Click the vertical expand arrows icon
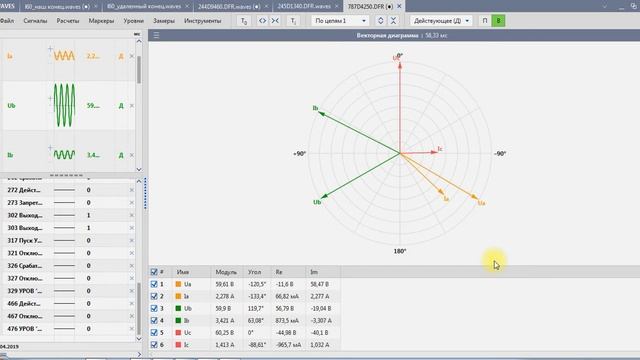640x360 pixels. 380,21
